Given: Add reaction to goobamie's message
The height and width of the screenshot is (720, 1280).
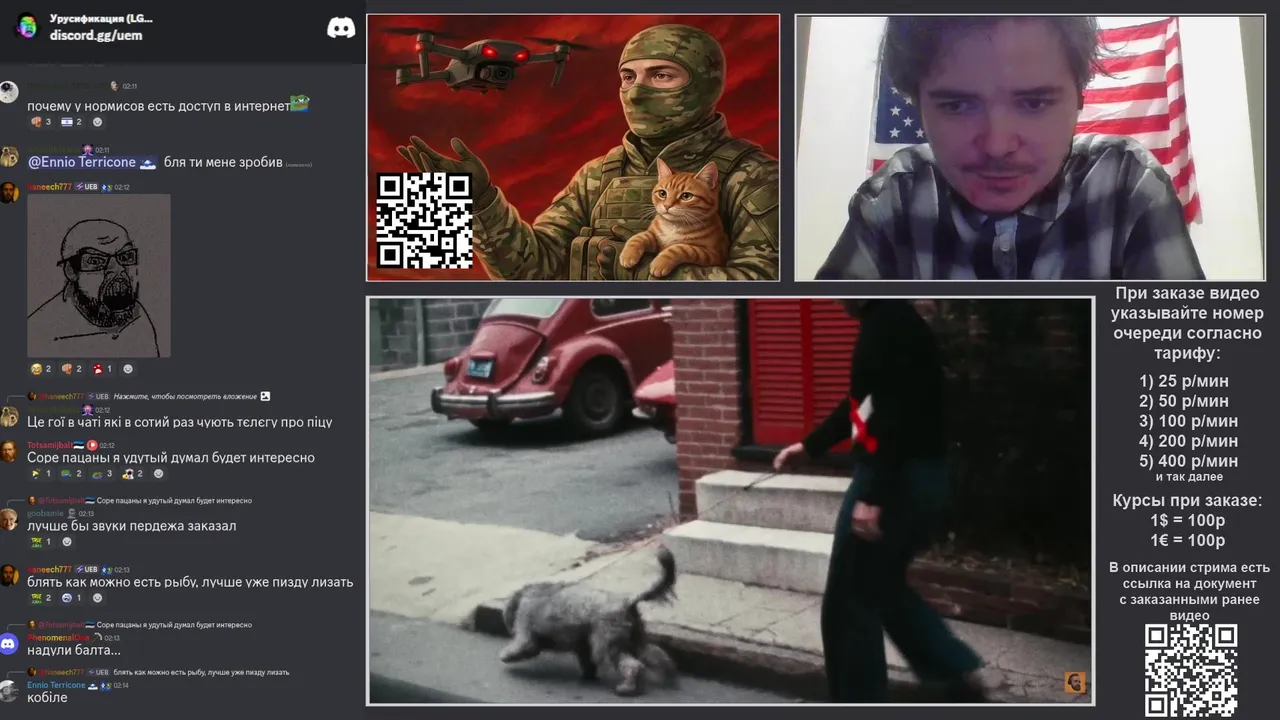Looking at the screenshot, I should (67, 542).
